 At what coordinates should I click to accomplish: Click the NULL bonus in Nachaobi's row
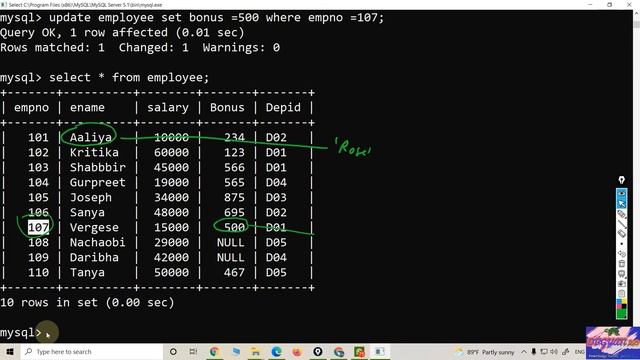point(231,243)
